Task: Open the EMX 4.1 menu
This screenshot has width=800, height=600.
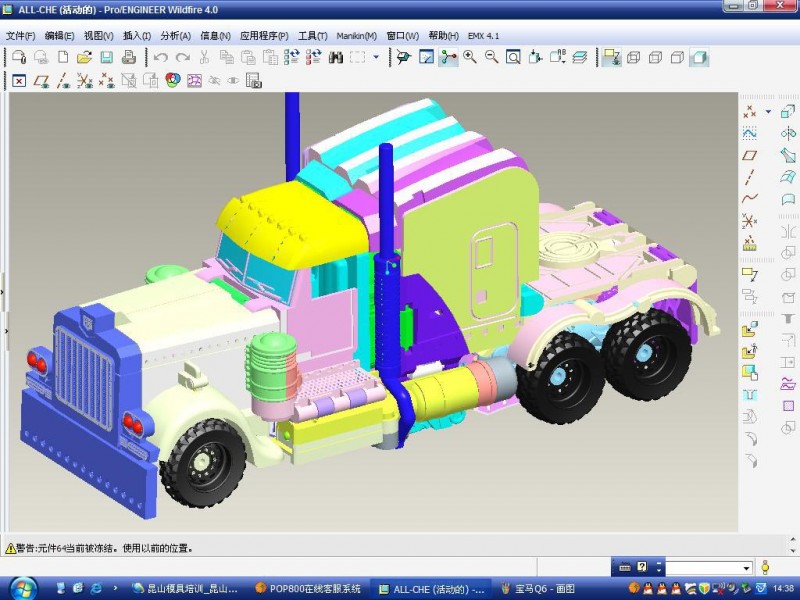Action: pos(483,36)
